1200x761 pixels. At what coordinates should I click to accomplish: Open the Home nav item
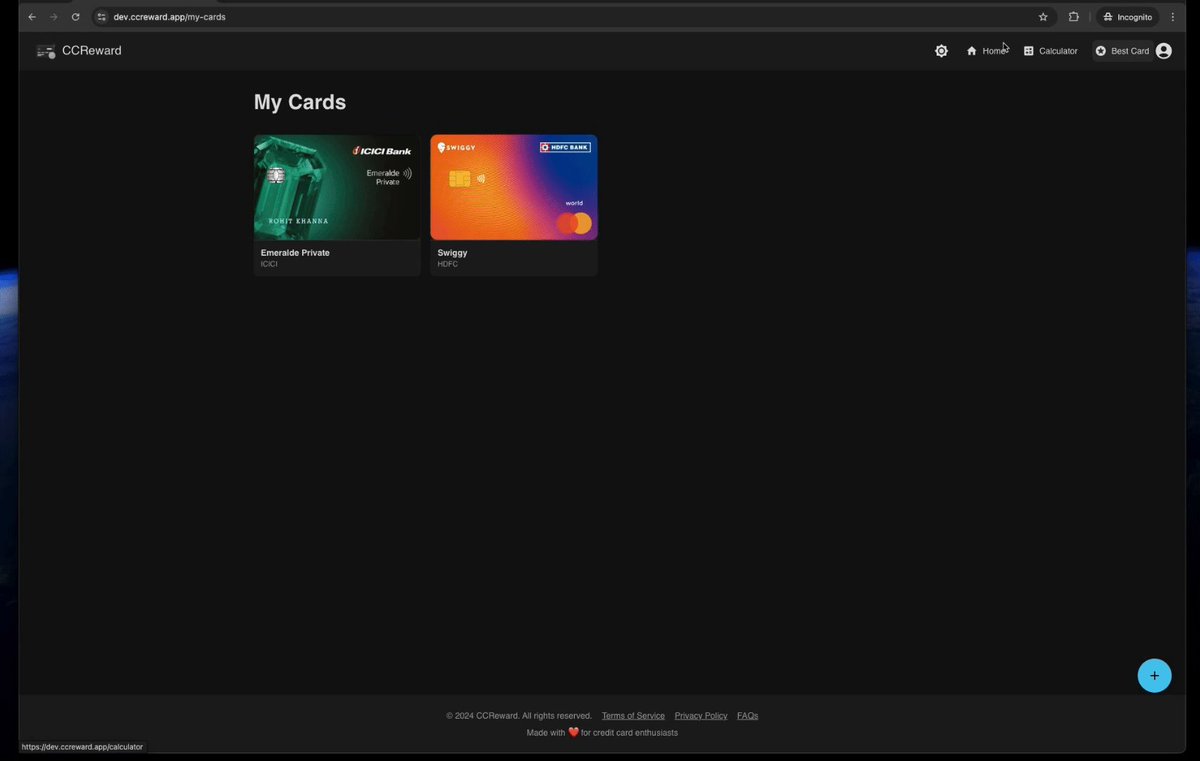pos(986,51)
